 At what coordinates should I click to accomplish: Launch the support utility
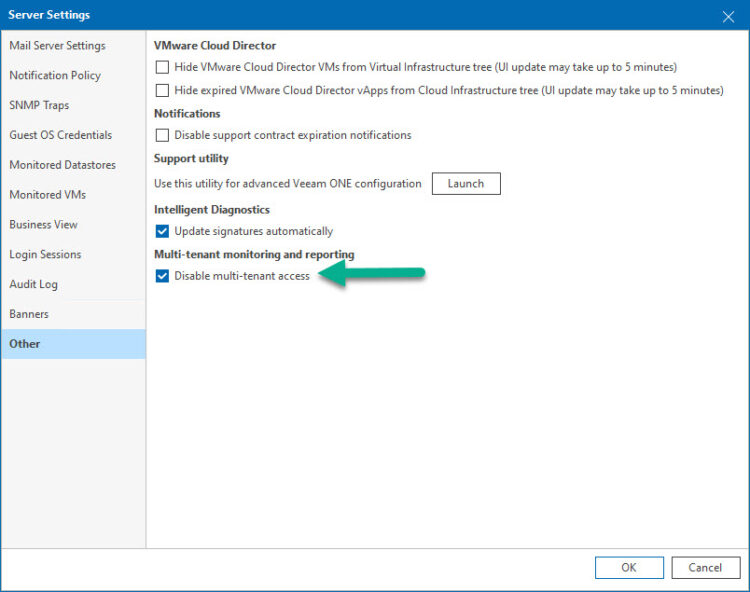coord(466,184)
